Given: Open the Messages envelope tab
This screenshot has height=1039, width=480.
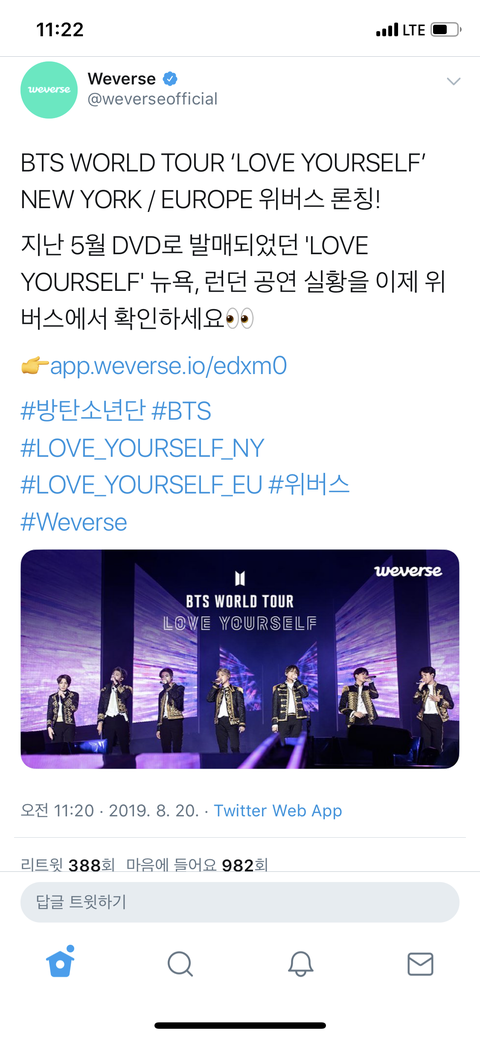Looking at the screenshot, I should coord(420,964).
